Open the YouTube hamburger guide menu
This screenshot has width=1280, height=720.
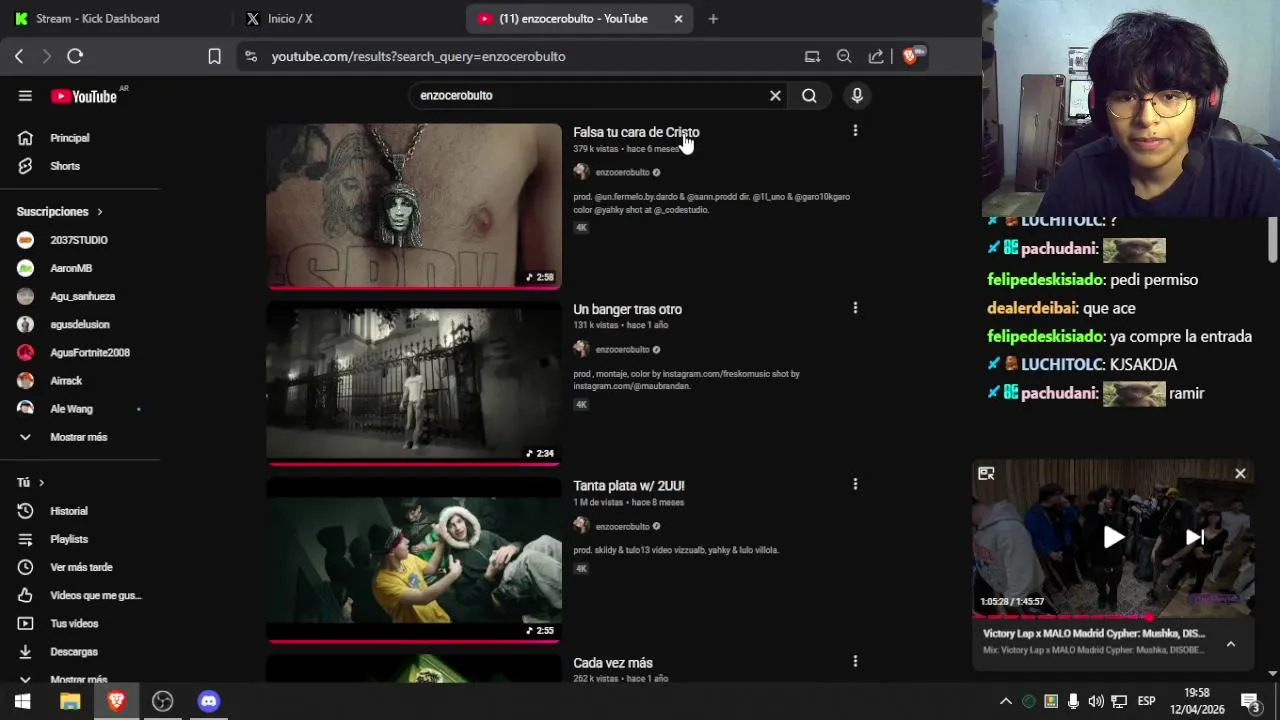coord(25,96)
